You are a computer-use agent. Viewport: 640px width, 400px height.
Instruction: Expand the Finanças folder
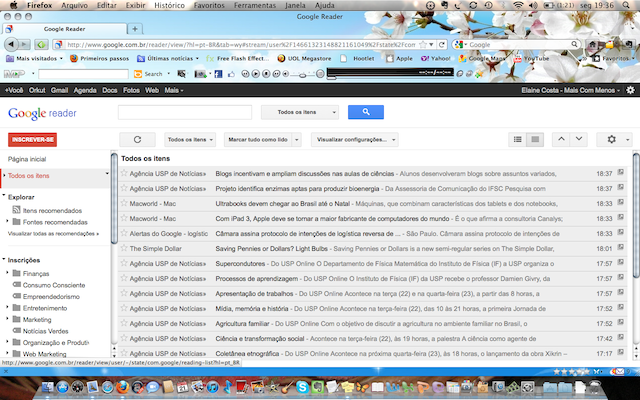pos(7,273)
